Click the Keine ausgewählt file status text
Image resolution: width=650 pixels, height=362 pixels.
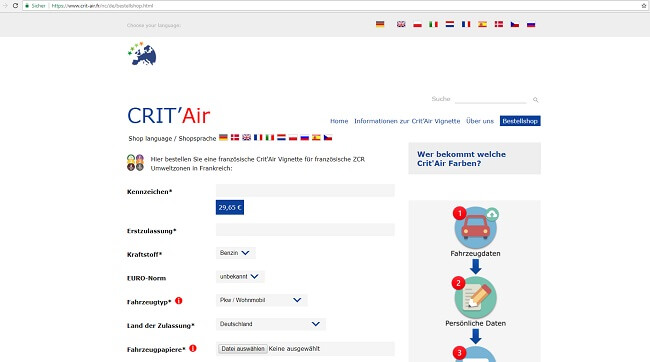pyautogui.click(x=294, y=349)
